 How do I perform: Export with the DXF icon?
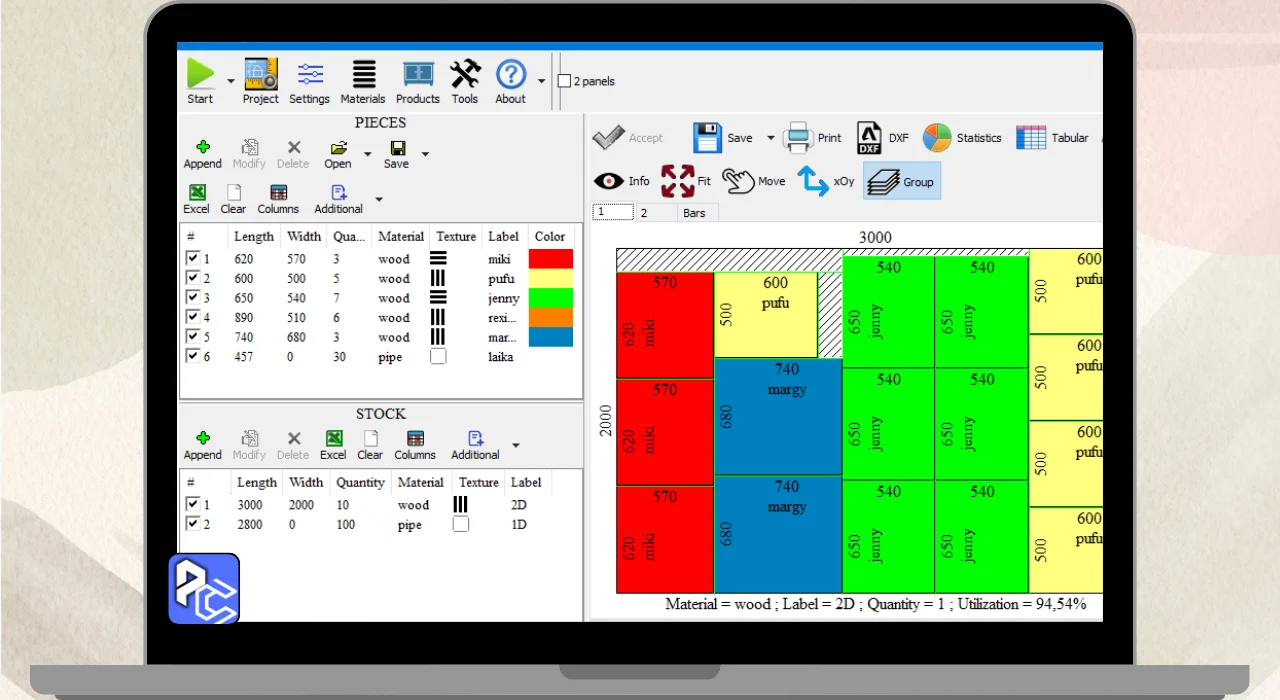869,138
